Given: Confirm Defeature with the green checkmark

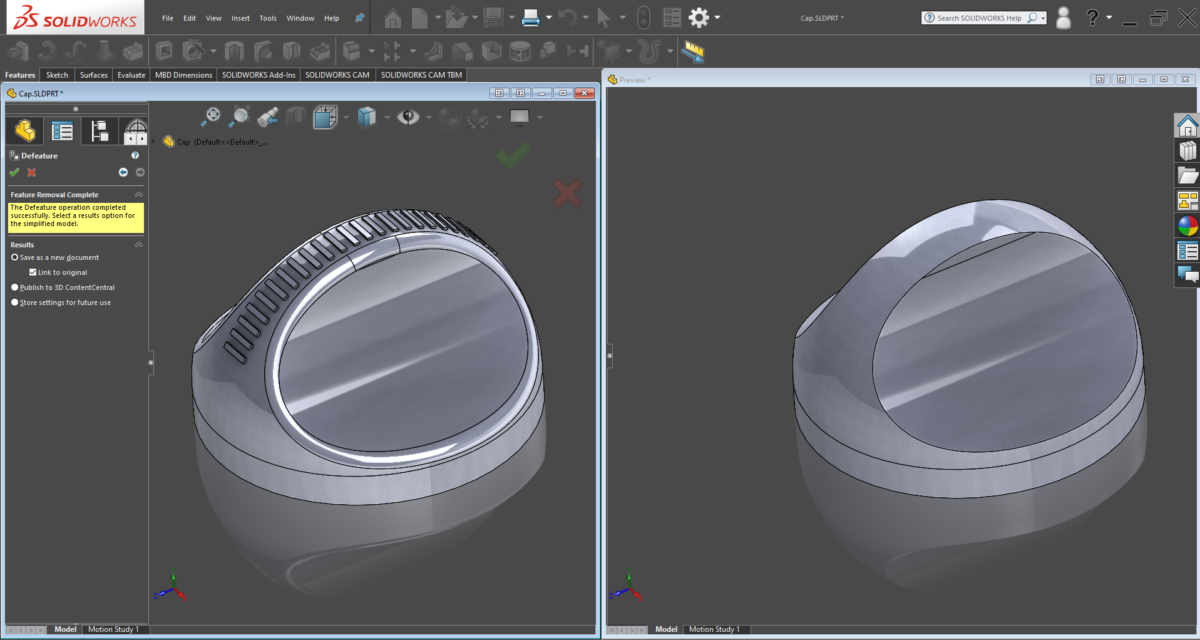Looking at the screenshot, I should (x=14, y=172).
